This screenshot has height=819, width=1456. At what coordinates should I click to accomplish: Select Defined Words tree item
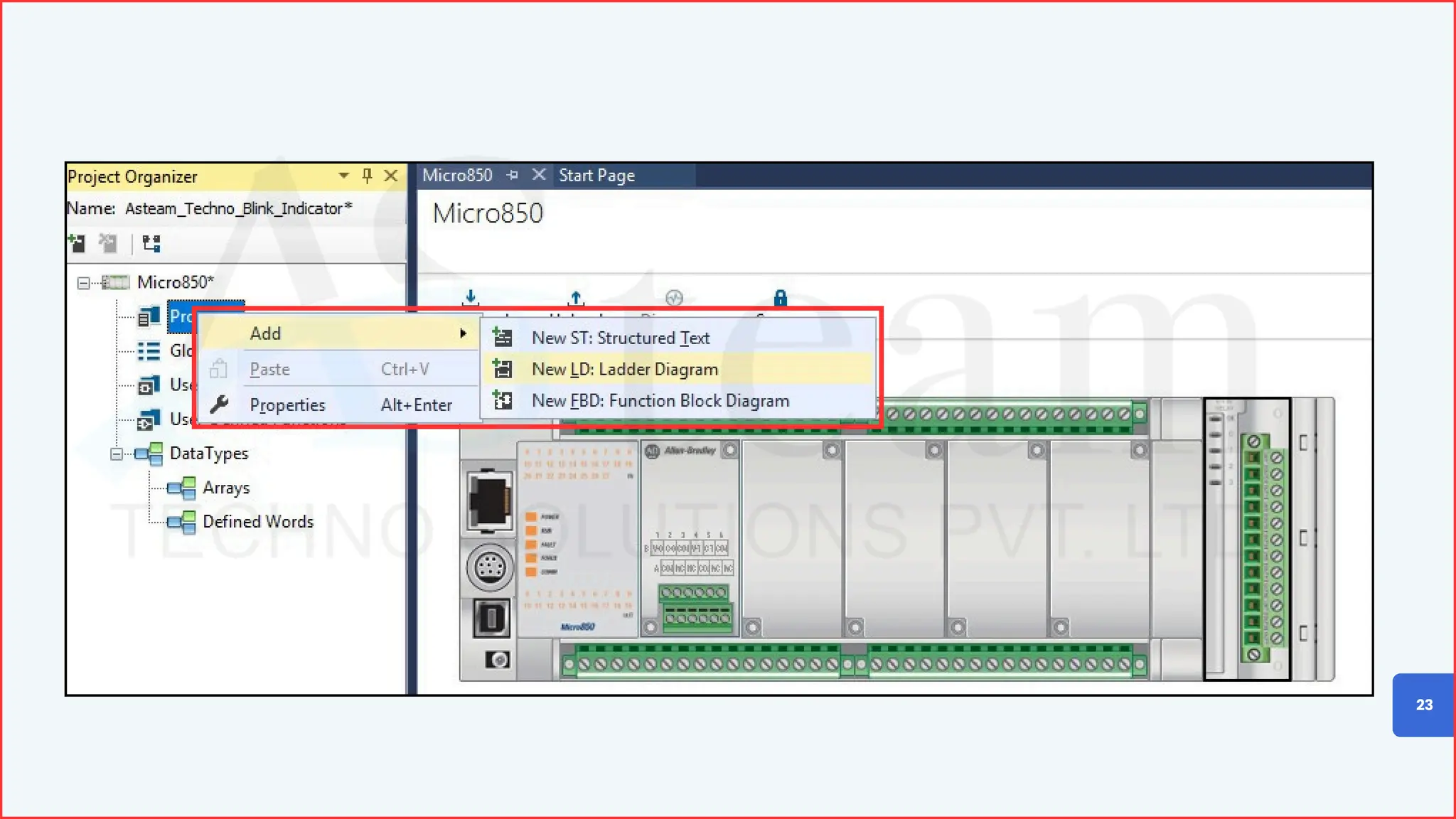tap(257, 522)
